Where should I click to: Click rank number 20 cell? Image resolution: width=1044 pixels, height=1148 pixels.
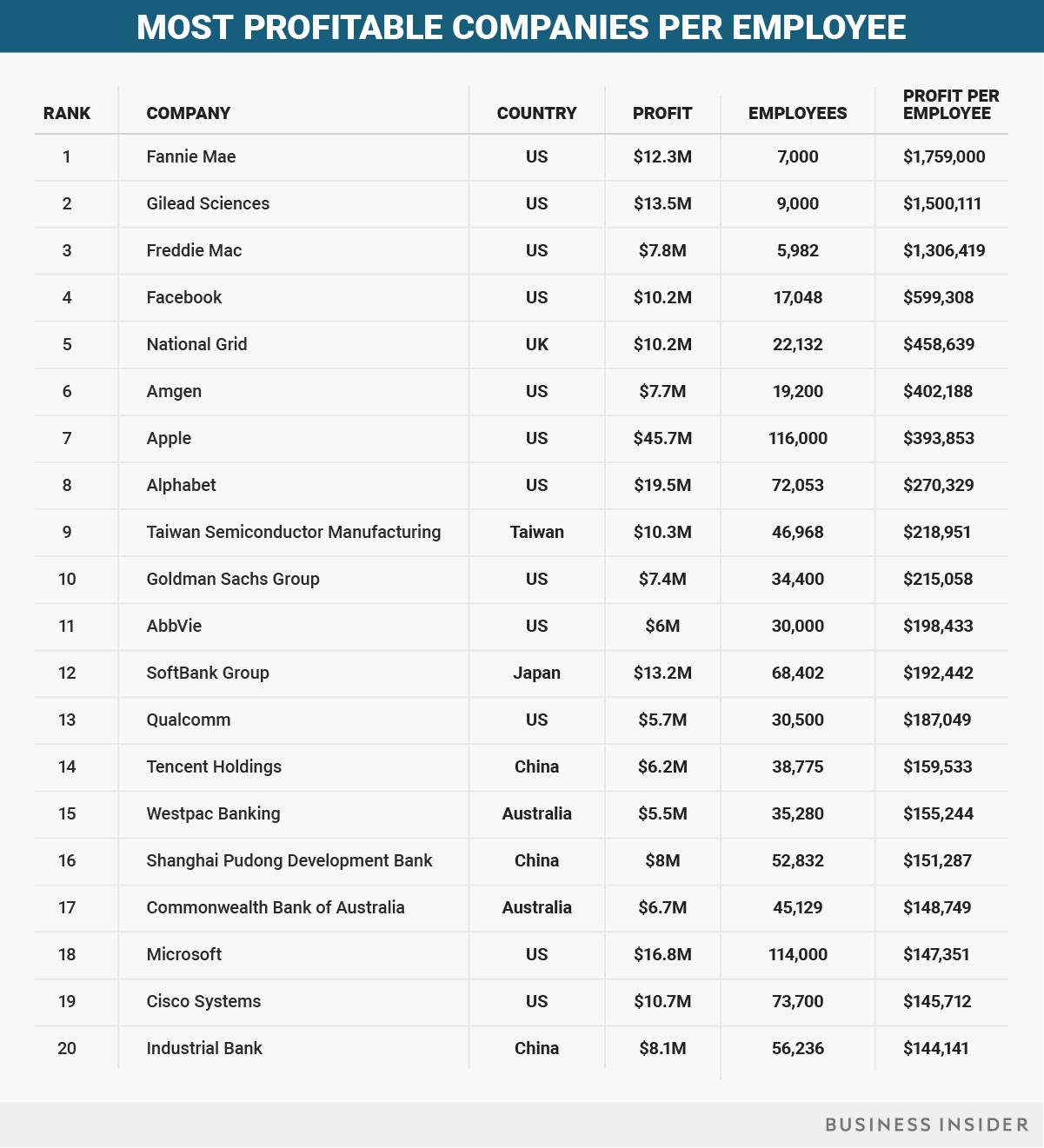67,1048
